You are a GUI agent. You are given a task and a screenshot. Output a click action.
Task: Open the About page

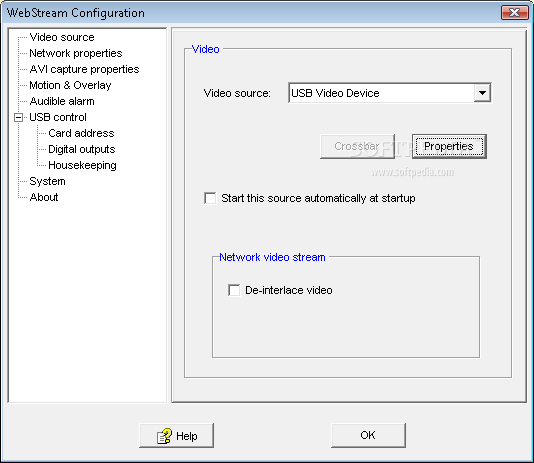click(44, 197)
